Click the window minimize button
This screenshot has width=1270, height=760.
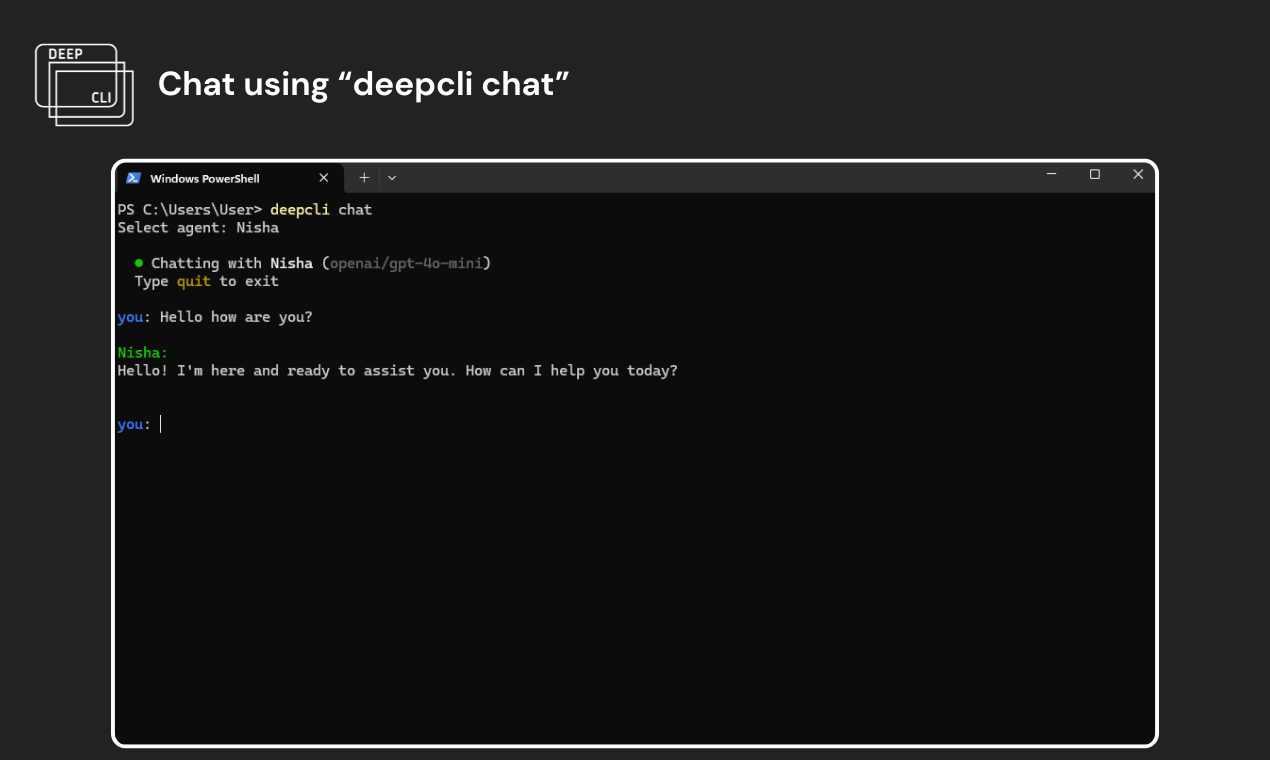1051,174
